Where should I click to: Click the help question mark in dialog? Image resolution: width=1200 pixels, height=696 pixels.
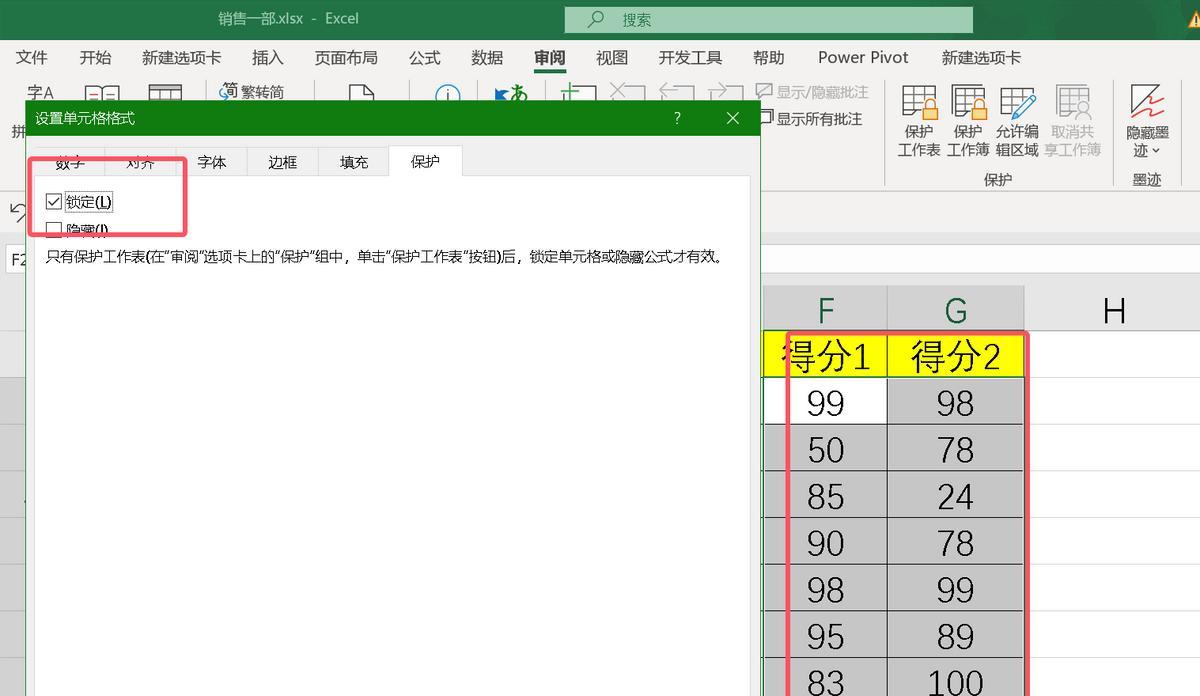click(x=677, y=118)
